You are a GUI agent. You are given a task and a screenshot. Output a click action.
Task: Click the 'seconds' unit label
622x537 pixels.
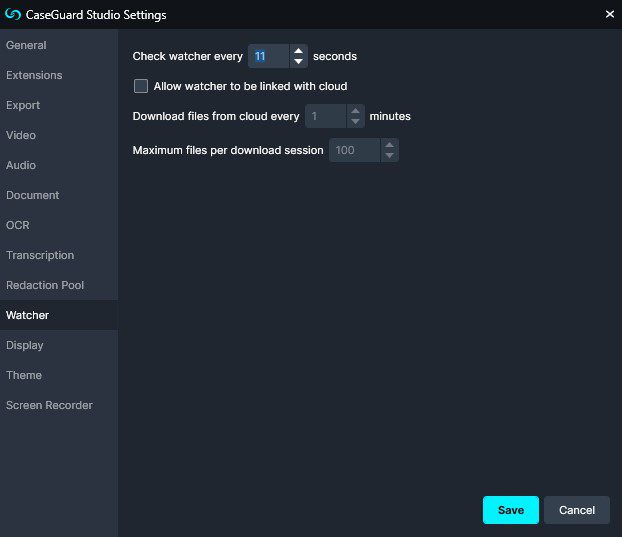tap(335, 56)
